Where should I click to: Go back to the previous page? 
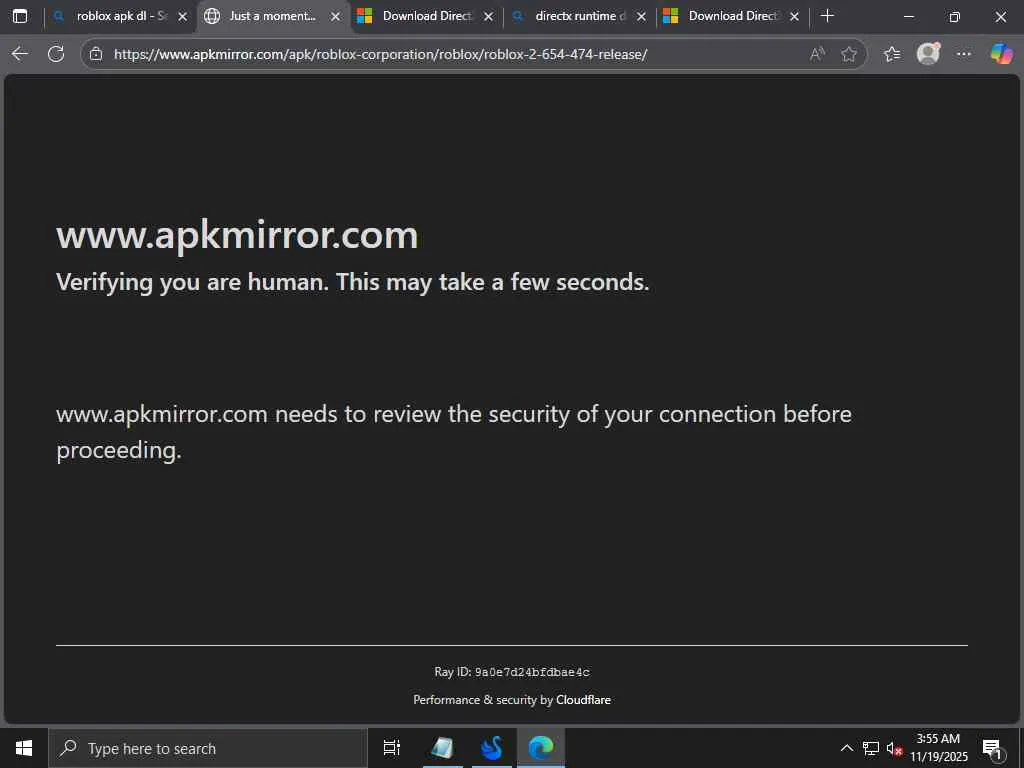20,54
